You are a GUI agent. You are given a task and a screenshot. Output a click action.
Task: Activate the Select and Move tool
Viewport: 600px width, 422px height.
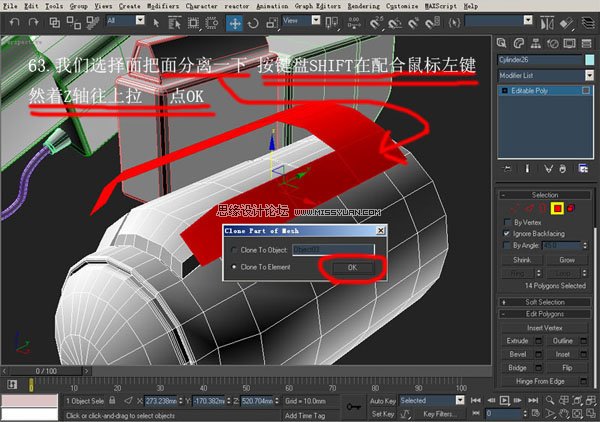pyautogui.click(x=234, y=23)
